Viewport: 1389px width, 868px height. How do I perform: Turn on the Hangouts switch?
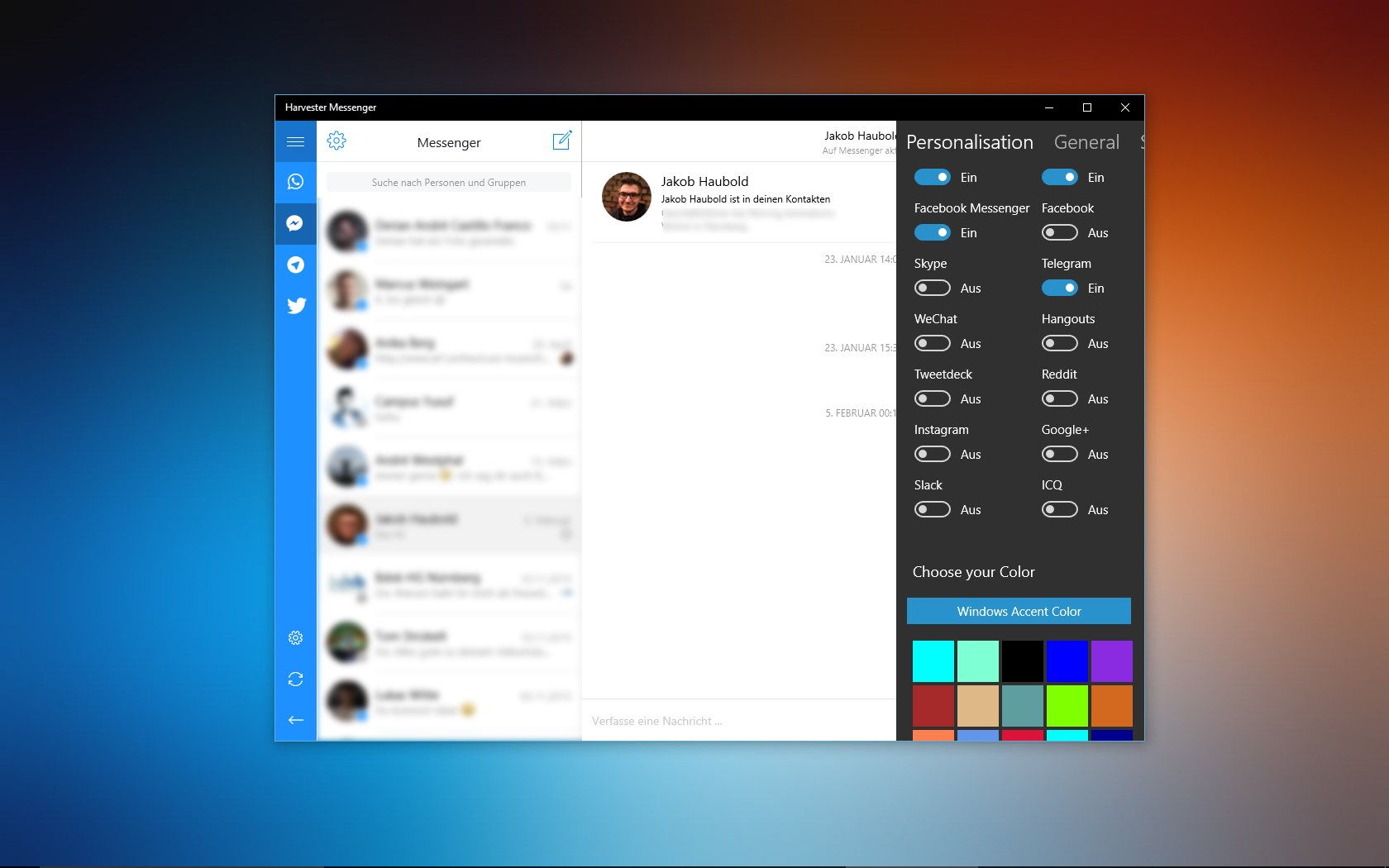[x=1059, y=344]
